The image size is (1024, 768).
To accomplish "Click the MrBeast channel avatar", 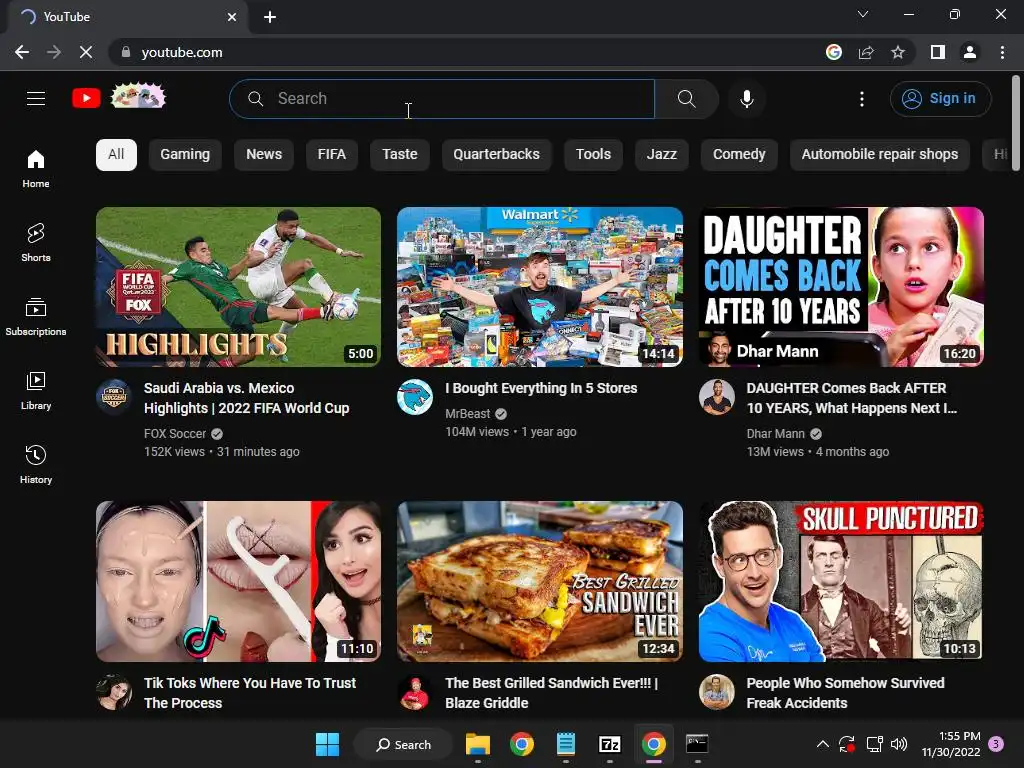I will pyautogui.click(x=415, y=396).
